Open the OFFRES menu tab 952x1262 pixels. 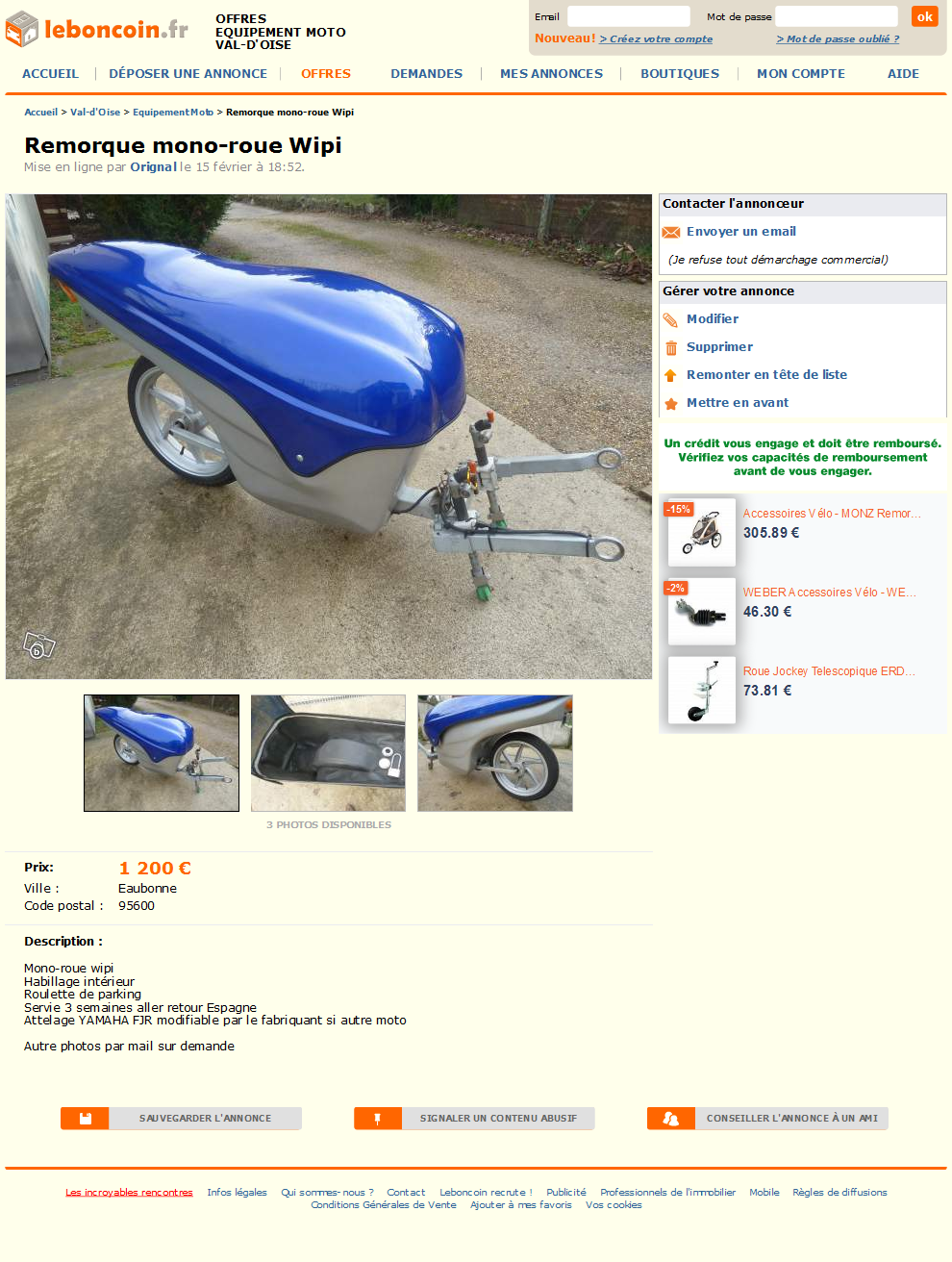pos(326,73)
